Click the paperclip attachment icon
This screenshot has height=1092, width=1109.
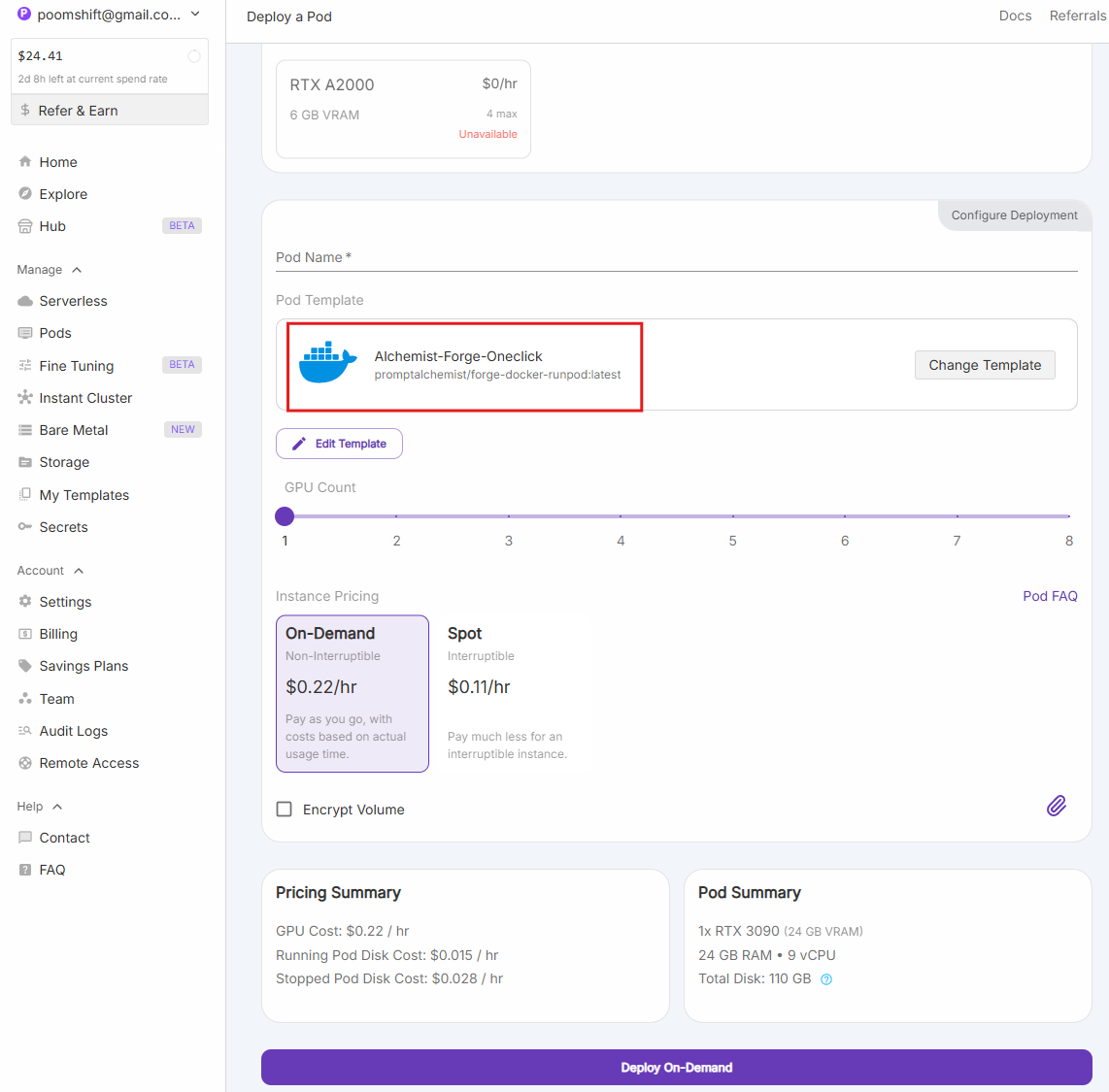tap(1056, 806)
